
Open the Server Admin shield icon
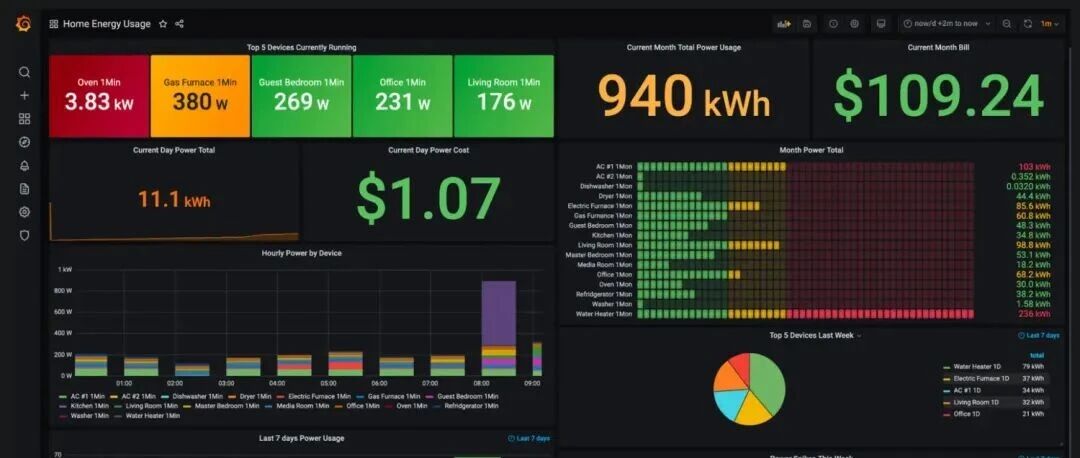pyautogui.click(x=24, y=236)
